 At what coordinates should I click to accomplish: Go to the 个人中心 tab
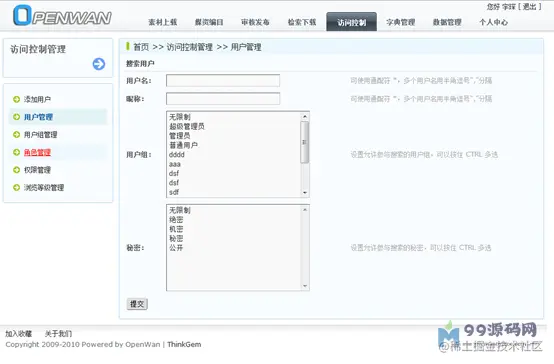point(494,22)
